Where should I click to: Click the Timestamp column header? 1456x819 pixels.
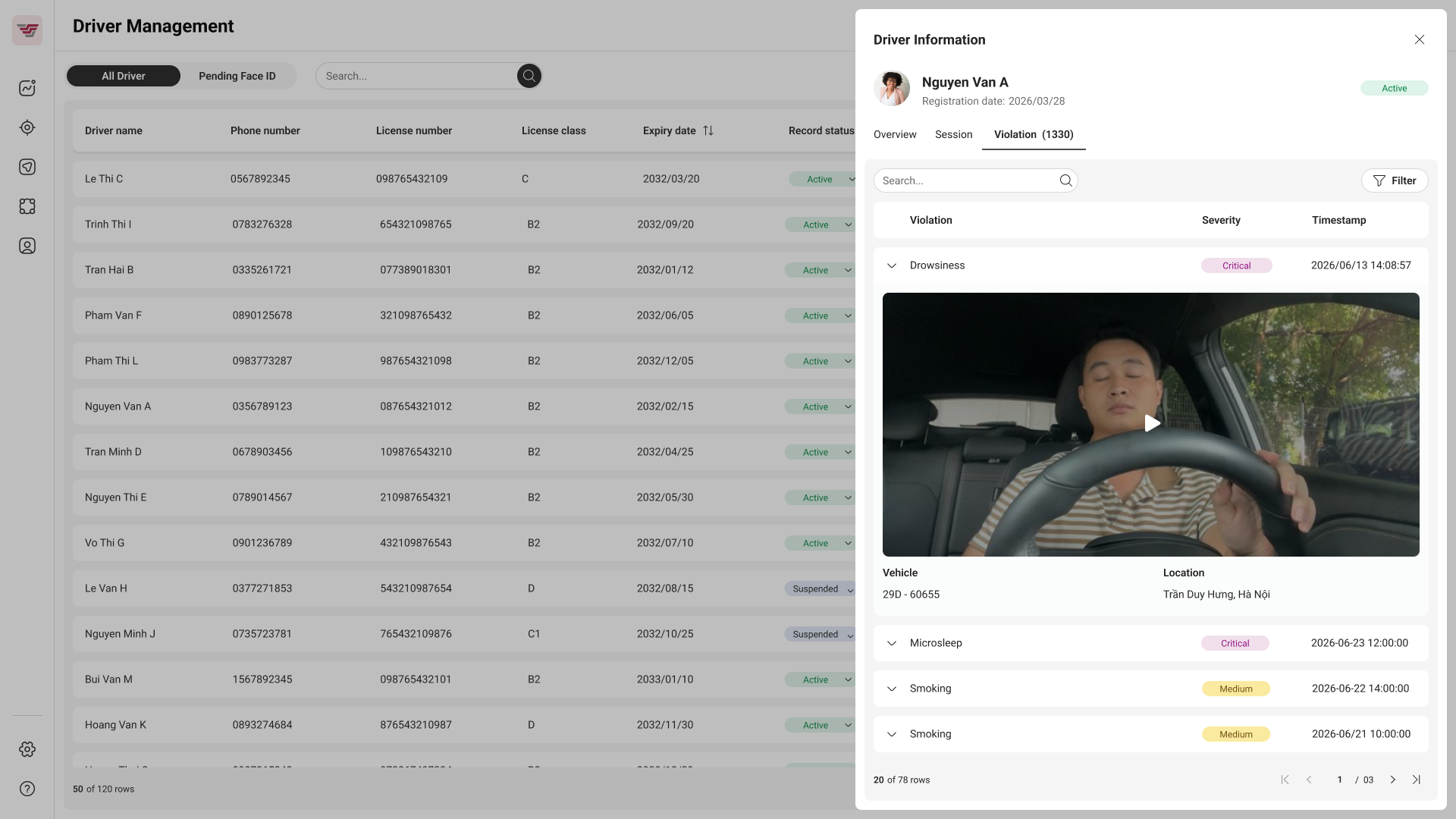pos(1338,220)
